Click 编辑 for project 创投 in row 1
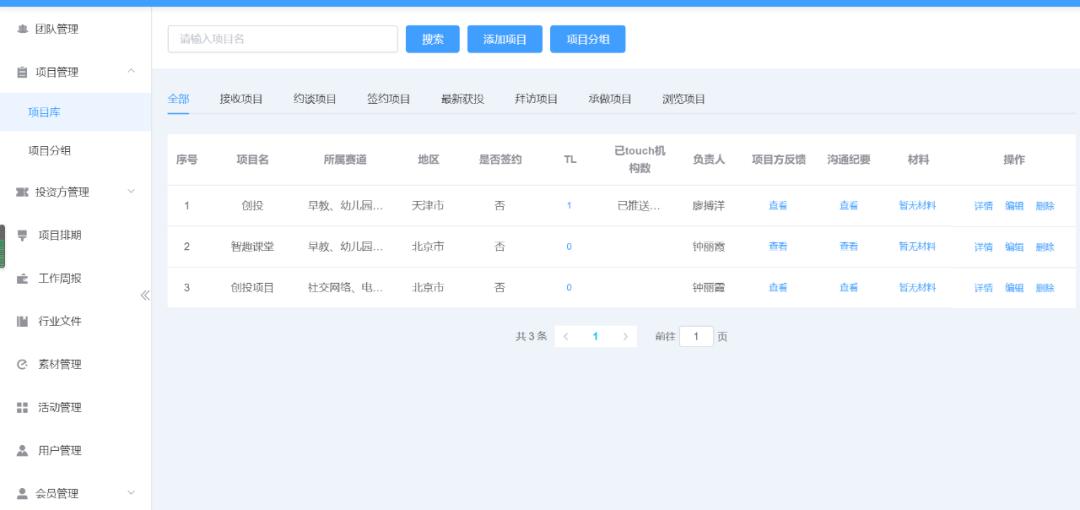The width and height of the screenshot is (1080, 510). tap(1014, 206)
